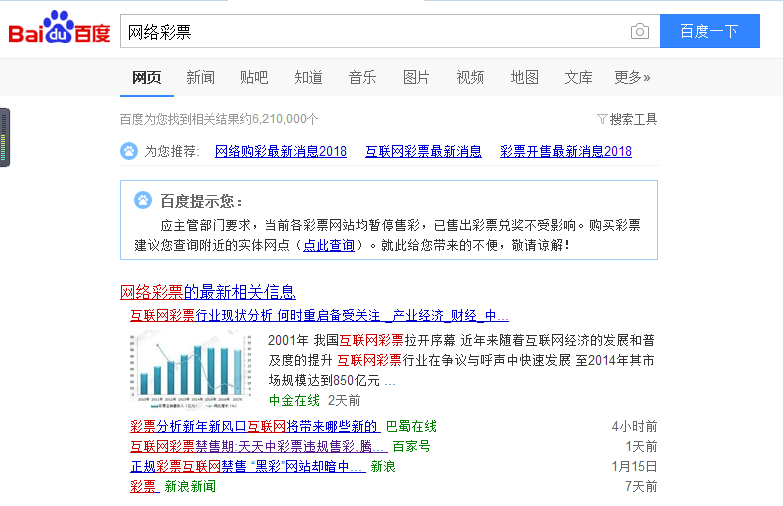Viewport: 783px width, 506px height.
Task: Open news link 互联网彩票禁售期
Action: (x=259, y=447)
